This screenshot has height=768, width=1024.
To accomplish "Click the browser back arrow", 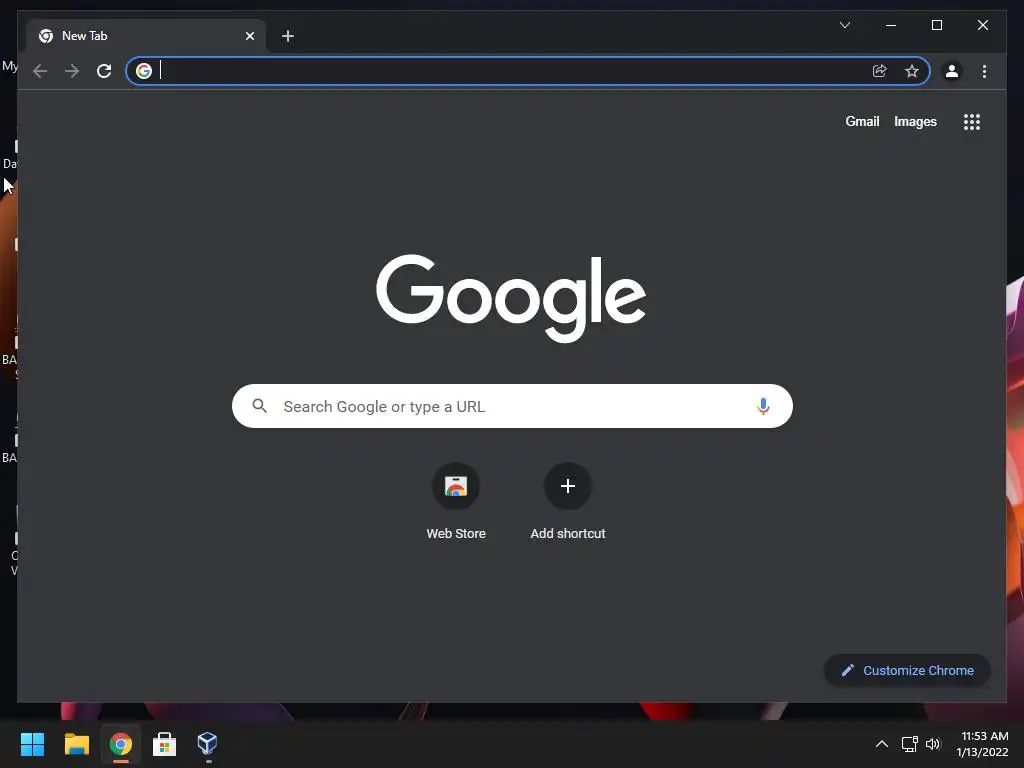I will coord(40,71).
